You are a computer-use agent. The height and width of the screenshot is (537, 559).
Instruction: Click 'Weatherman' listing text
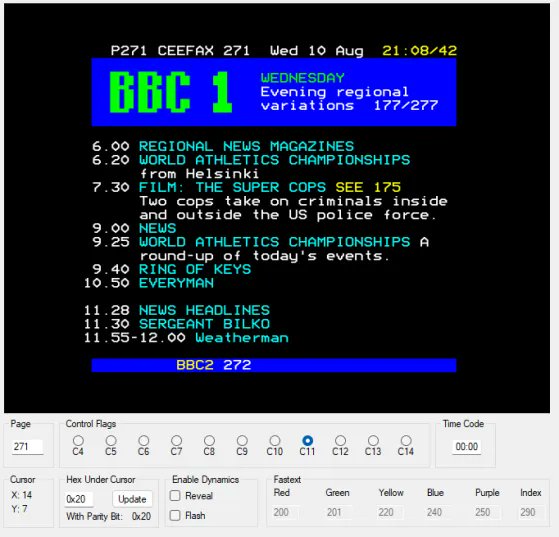[242, 338]
